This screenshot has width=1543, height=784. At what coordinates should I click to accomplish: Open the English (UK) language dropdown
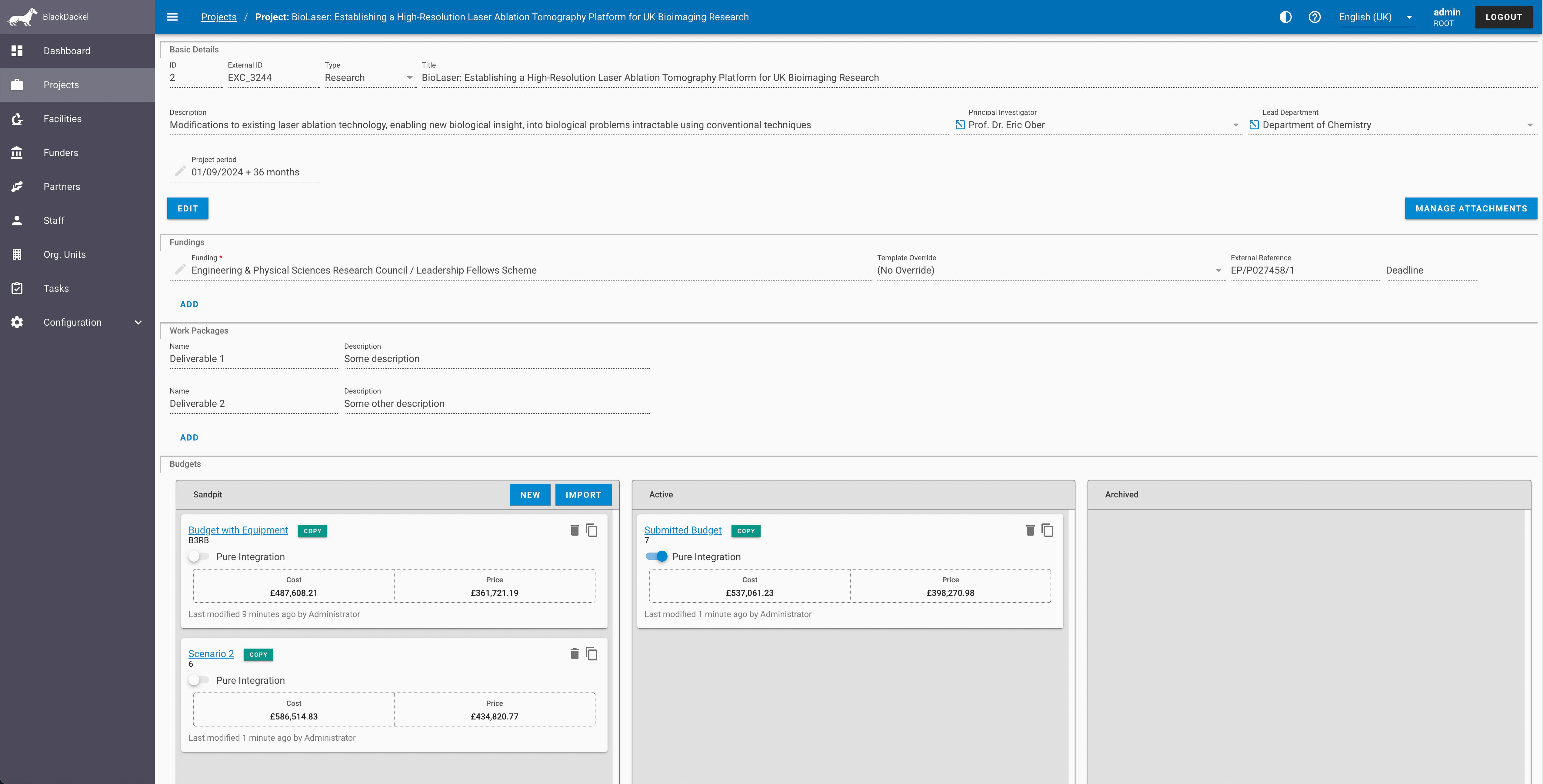point(1377,17)
